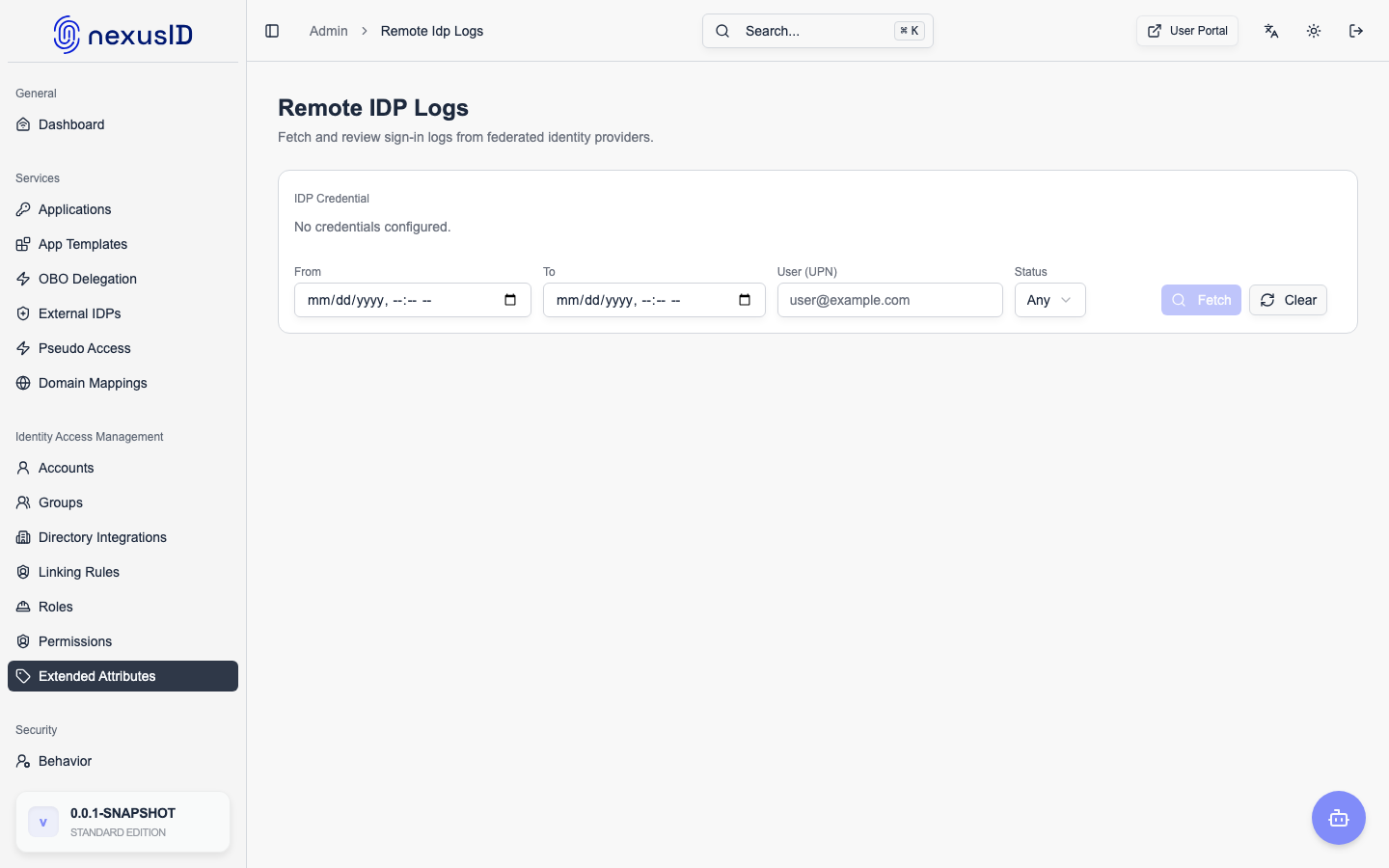Click the Dashboard home icon
The height and width of the screenshot is (868, 1389).
(23, 124)
